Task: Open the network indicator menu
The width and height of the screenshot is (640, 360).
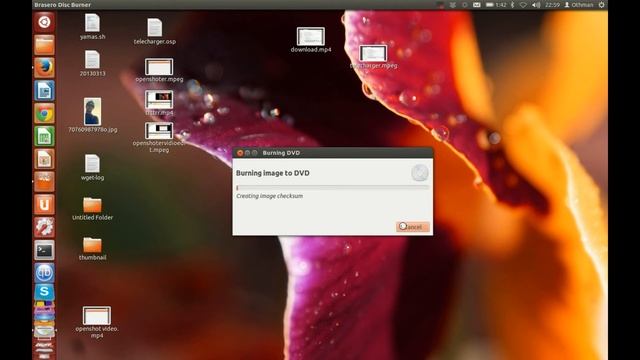Action: [x=523, y=5]
